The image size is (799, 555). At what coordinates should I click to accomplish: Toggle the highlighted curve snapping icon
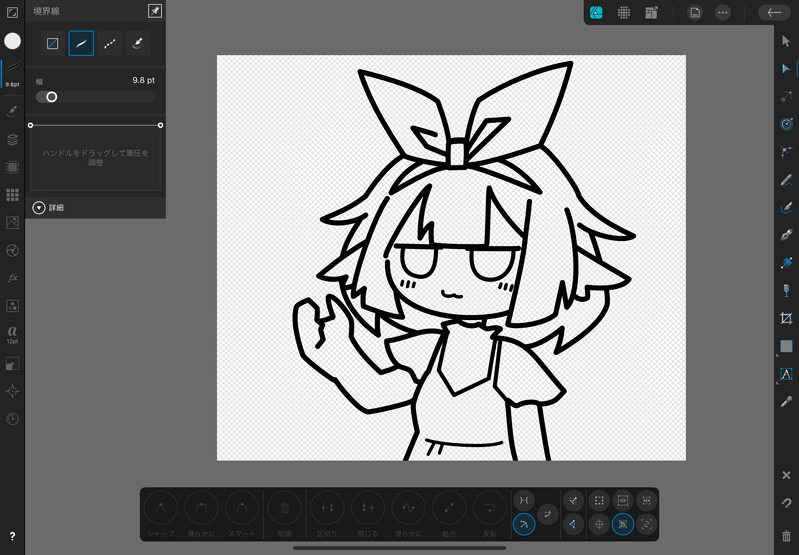(524, 524)
